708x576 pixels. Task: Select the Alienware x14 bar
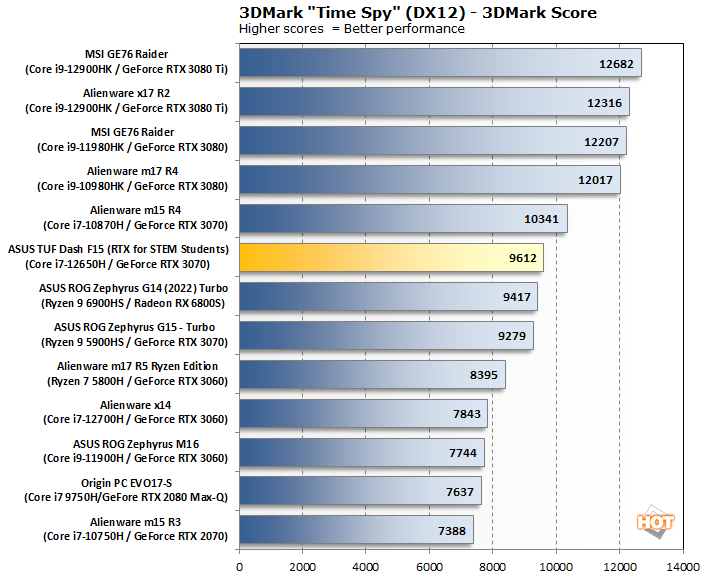[363, 413]
